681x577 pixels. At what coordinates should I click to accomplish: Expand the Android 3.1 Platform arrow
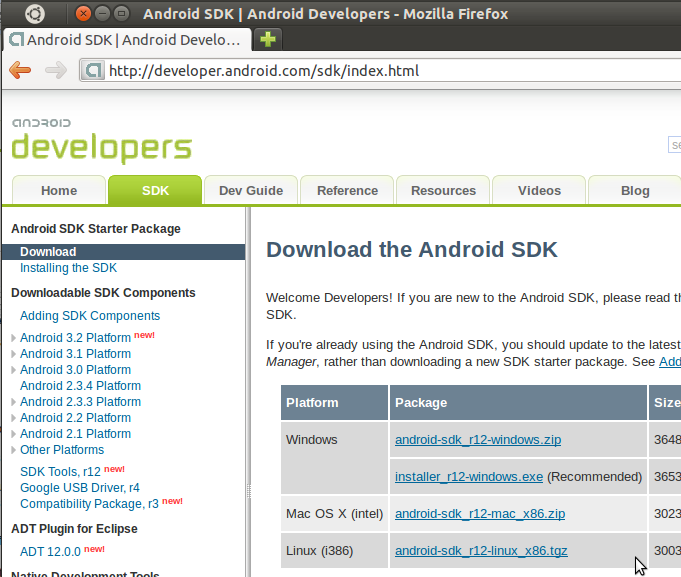coord(13,354)
